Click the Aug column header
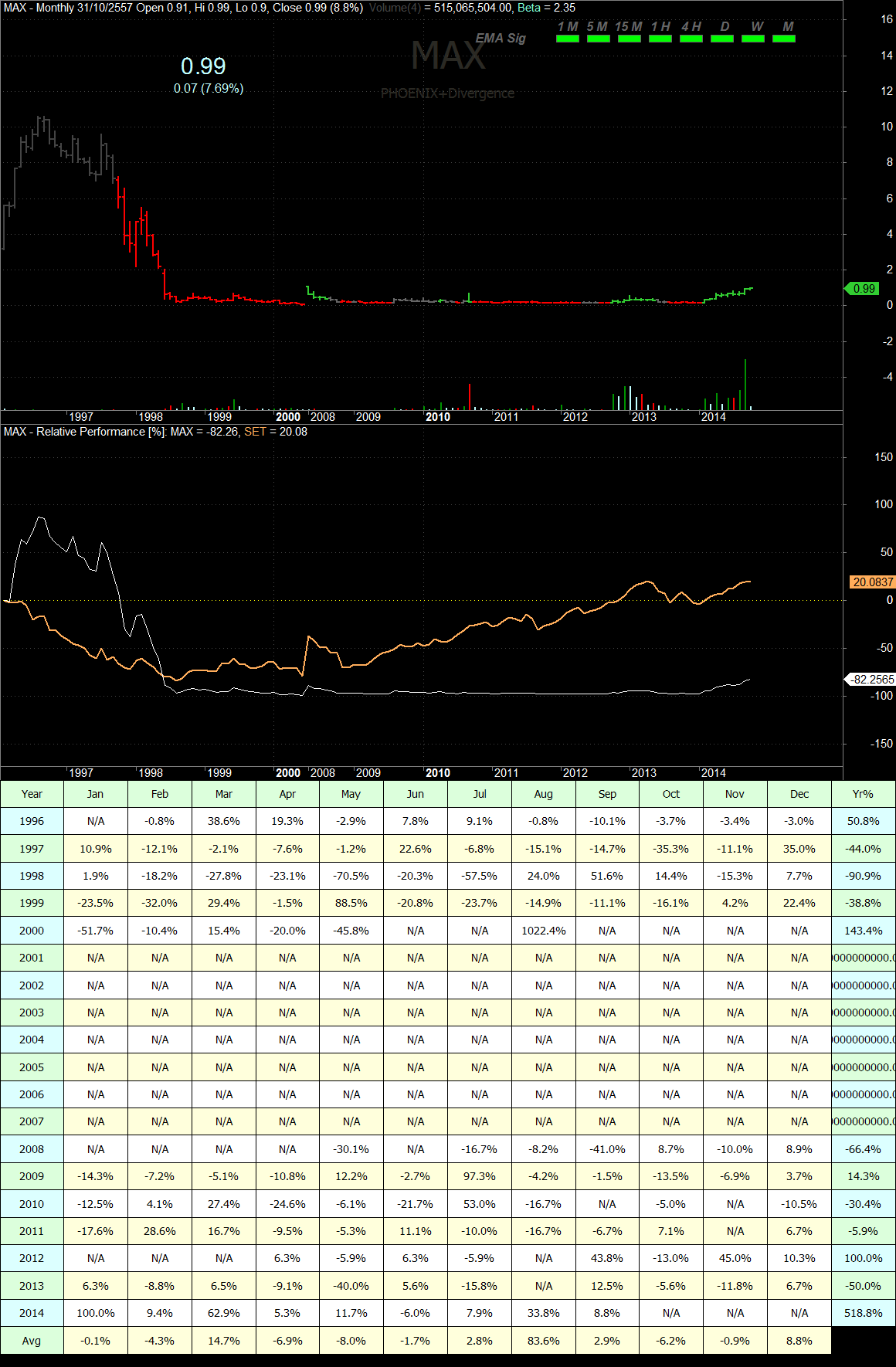This screenshot has height=1367, width=896. [x=544, y=794]
